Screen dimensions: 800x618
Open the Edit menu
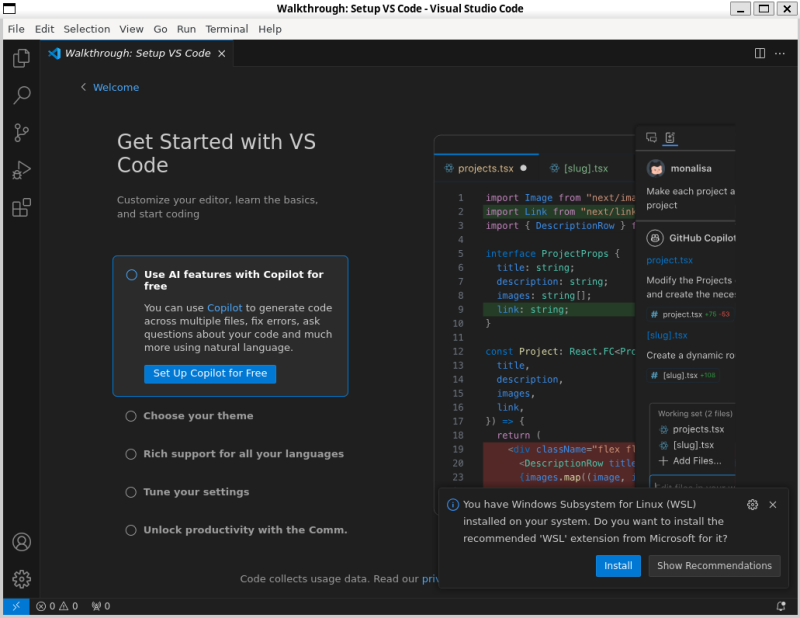tap(44, 29)
